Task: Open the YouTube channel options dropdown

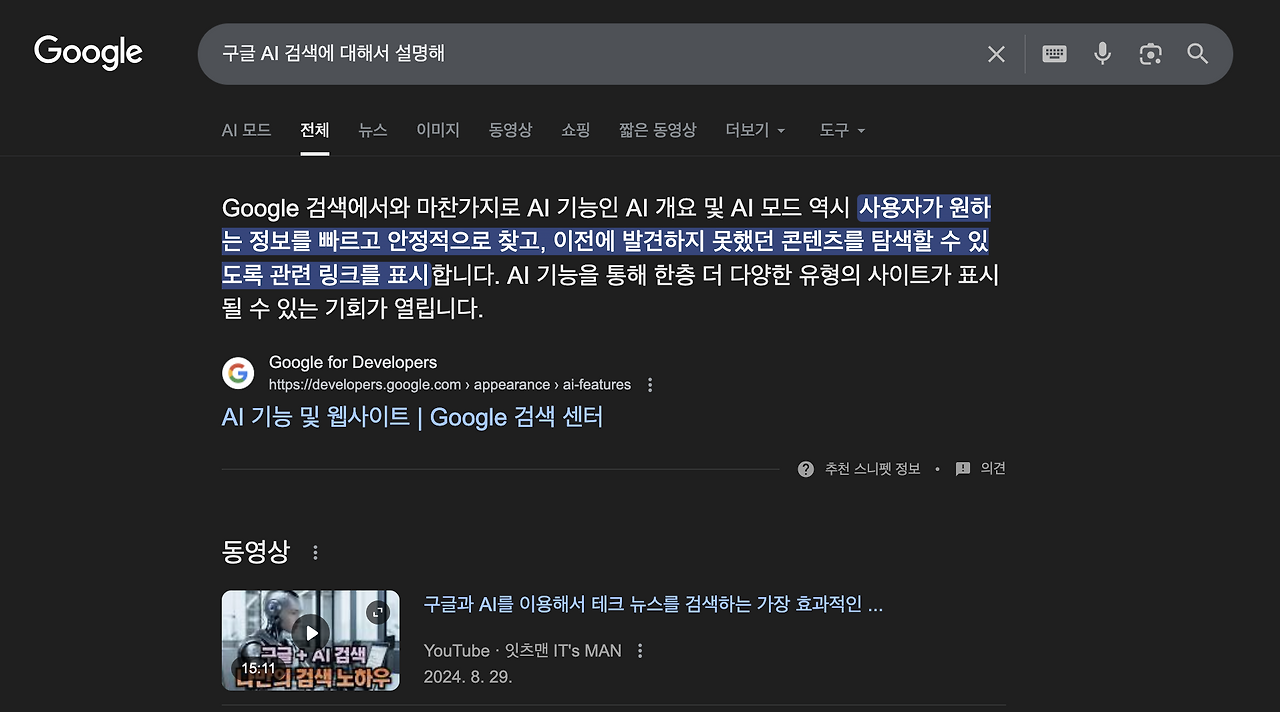Action: (x=638, y=650)
